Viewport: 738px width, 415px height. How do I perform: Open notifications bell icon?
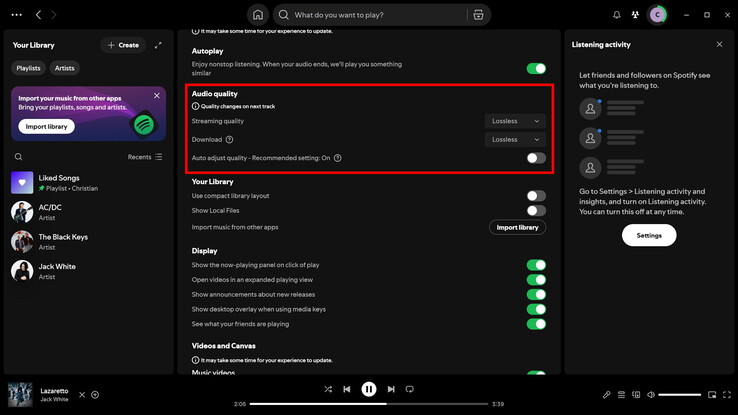(617, 15)
